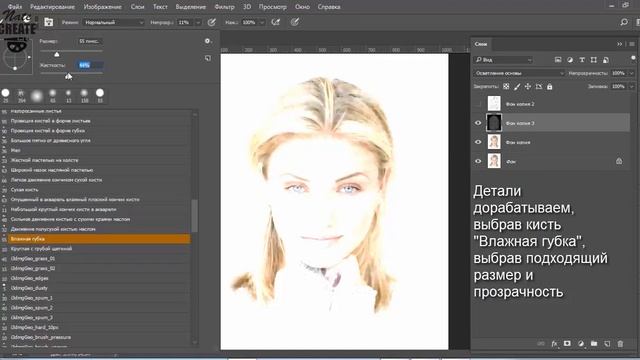Click brush hardness slider handle
This screenshot has height=360, width=640.
[69, 76]
